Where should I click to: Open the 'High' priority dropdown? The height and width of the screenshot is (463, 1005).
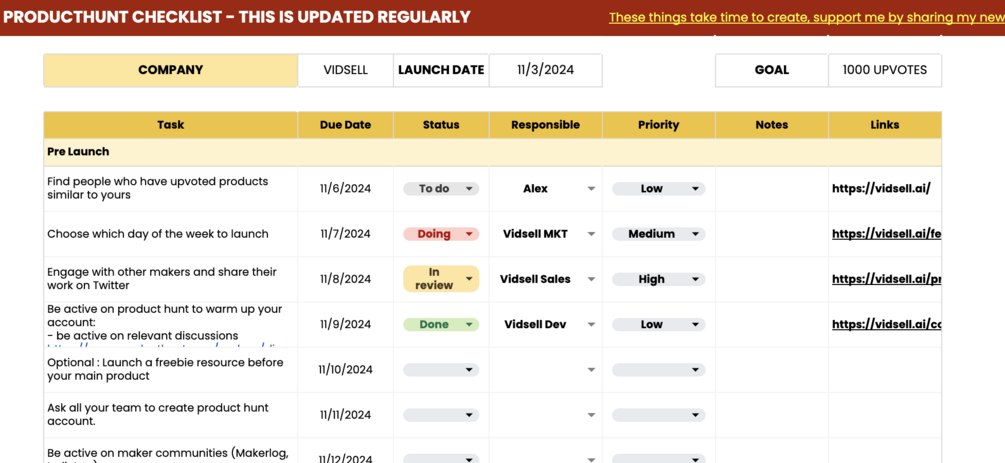(658, 279)
